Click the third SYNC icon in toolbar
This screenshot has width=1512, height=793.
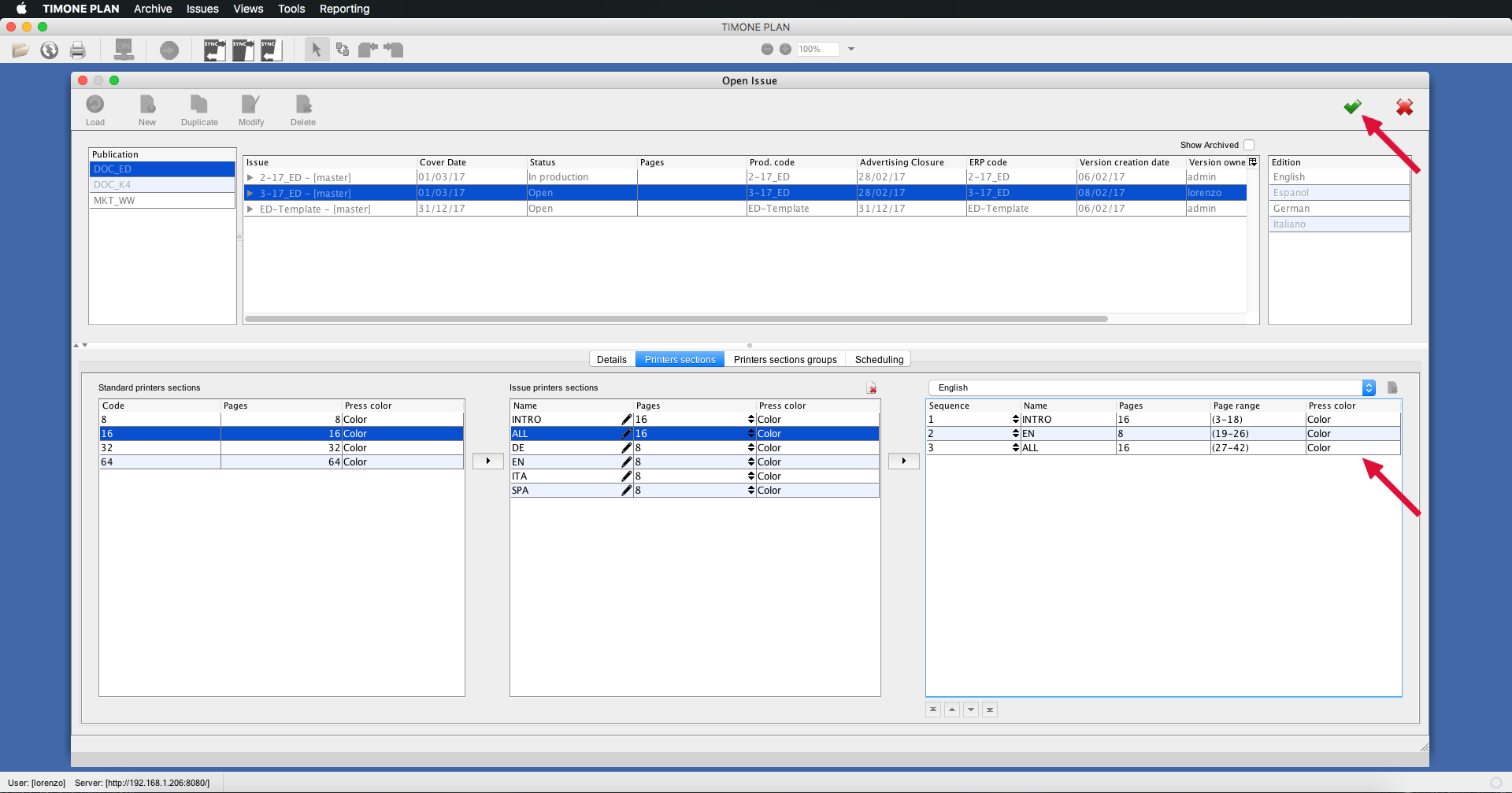271,50
